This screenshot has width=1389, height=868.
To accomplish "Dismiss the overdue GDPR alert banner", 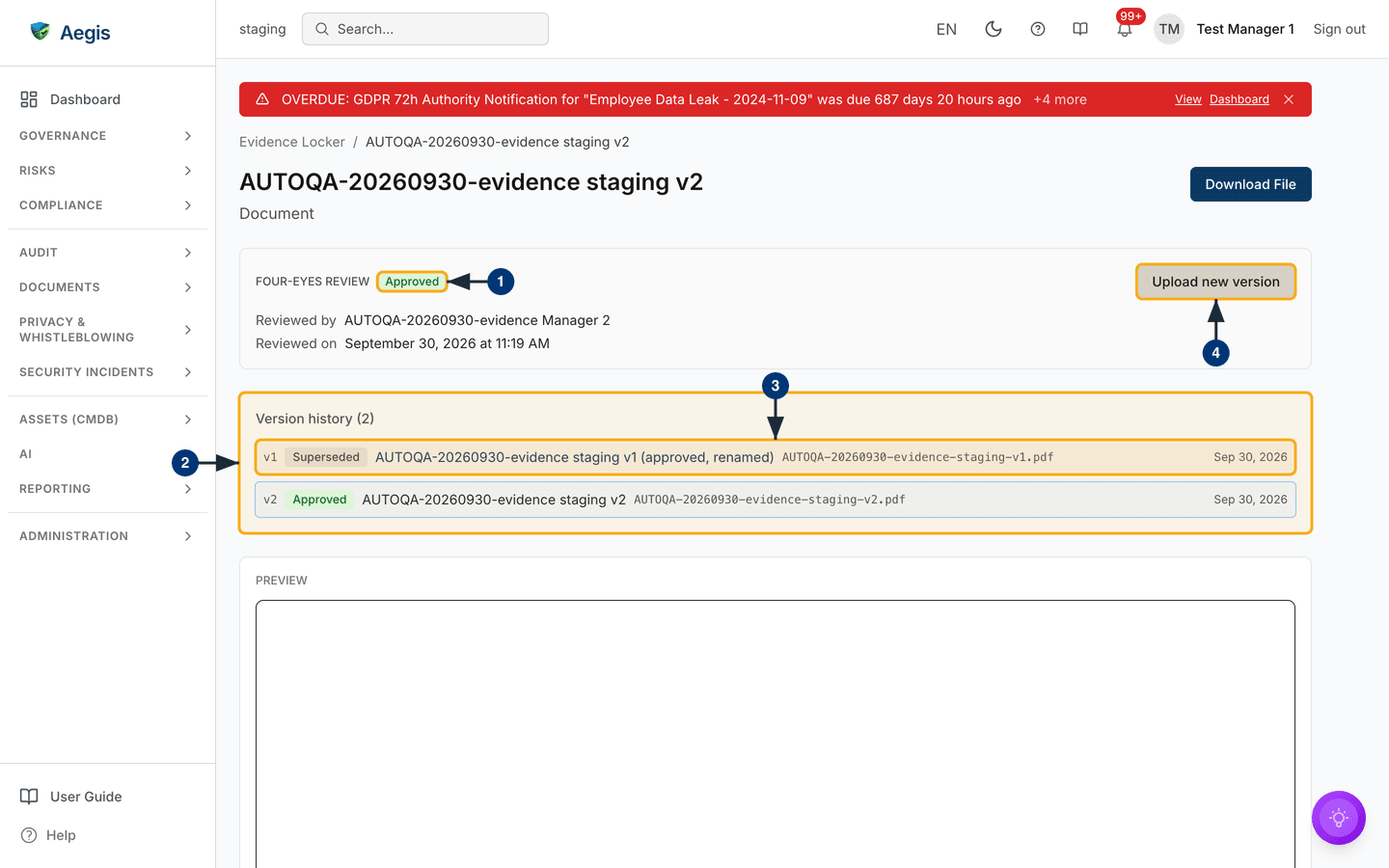I will (1289, 99).
